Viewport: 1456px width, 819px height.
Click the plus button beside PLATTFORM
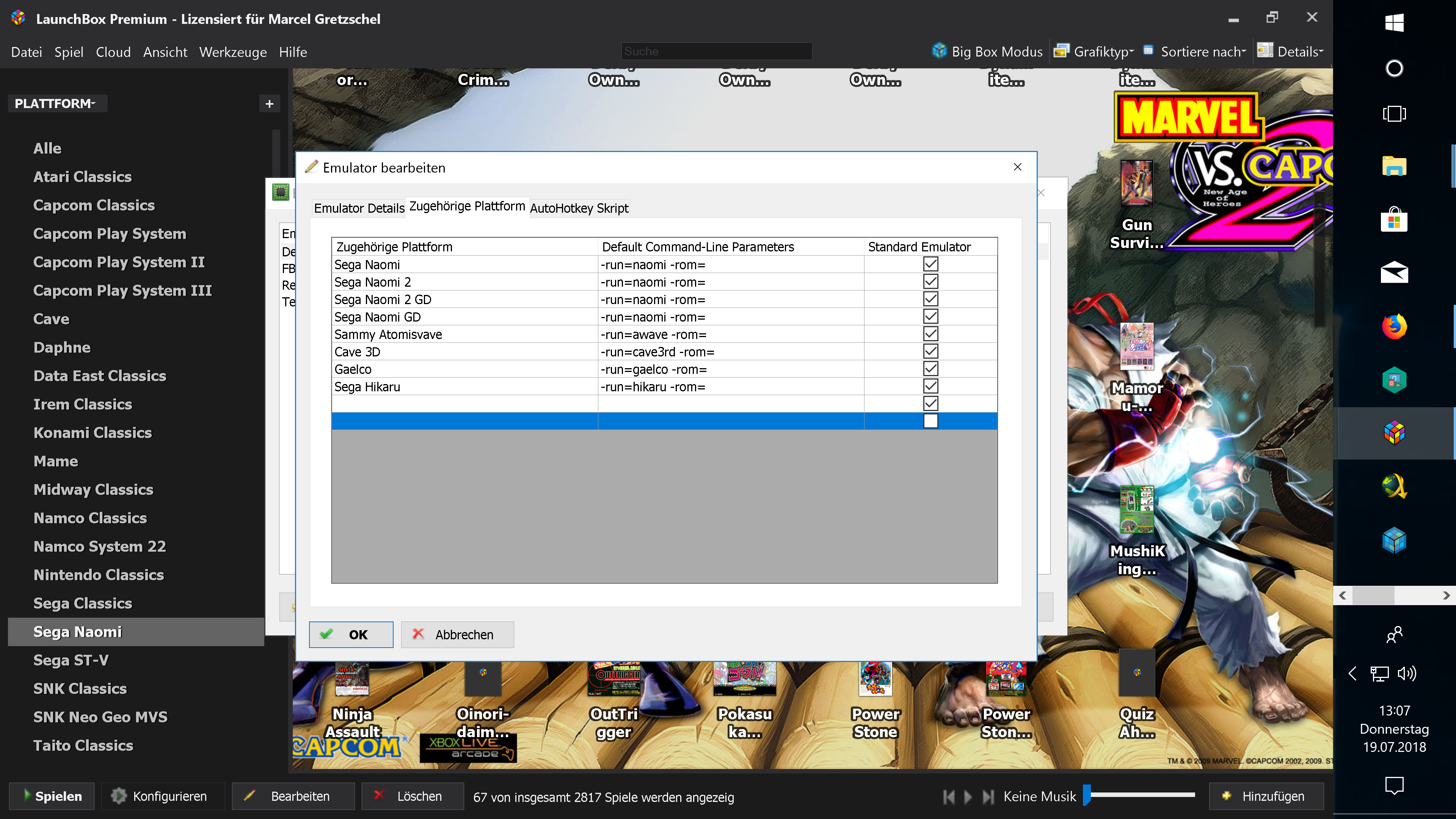[269, 104]
